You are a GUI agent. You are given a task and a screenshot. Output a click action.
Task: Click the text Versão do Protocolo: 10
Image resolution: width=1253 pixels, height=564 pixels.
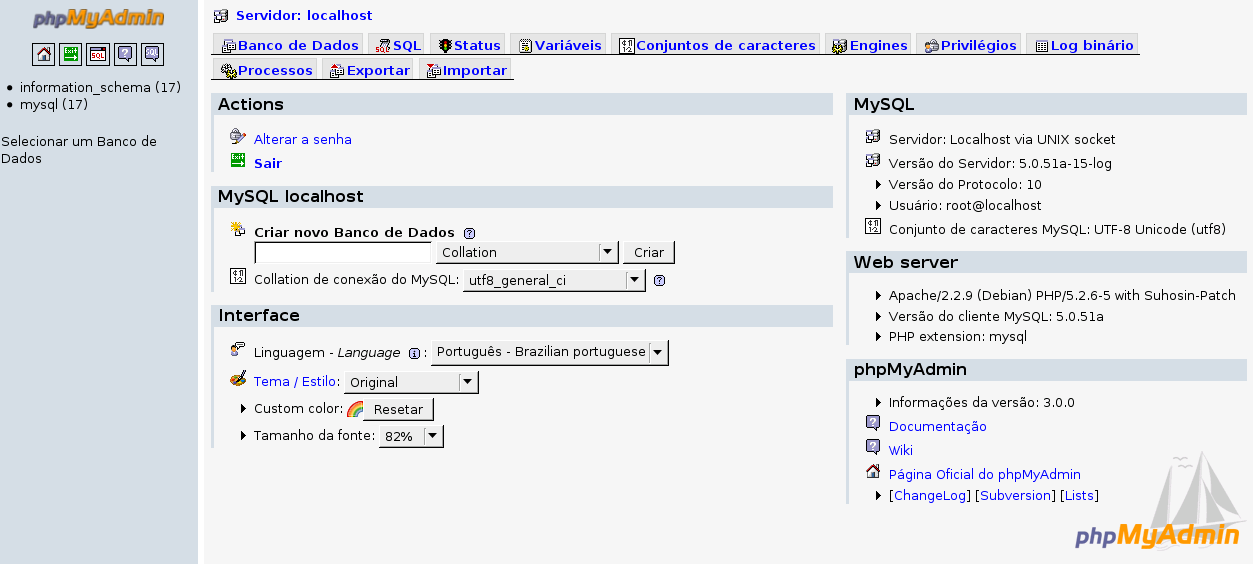pos(965,184)
